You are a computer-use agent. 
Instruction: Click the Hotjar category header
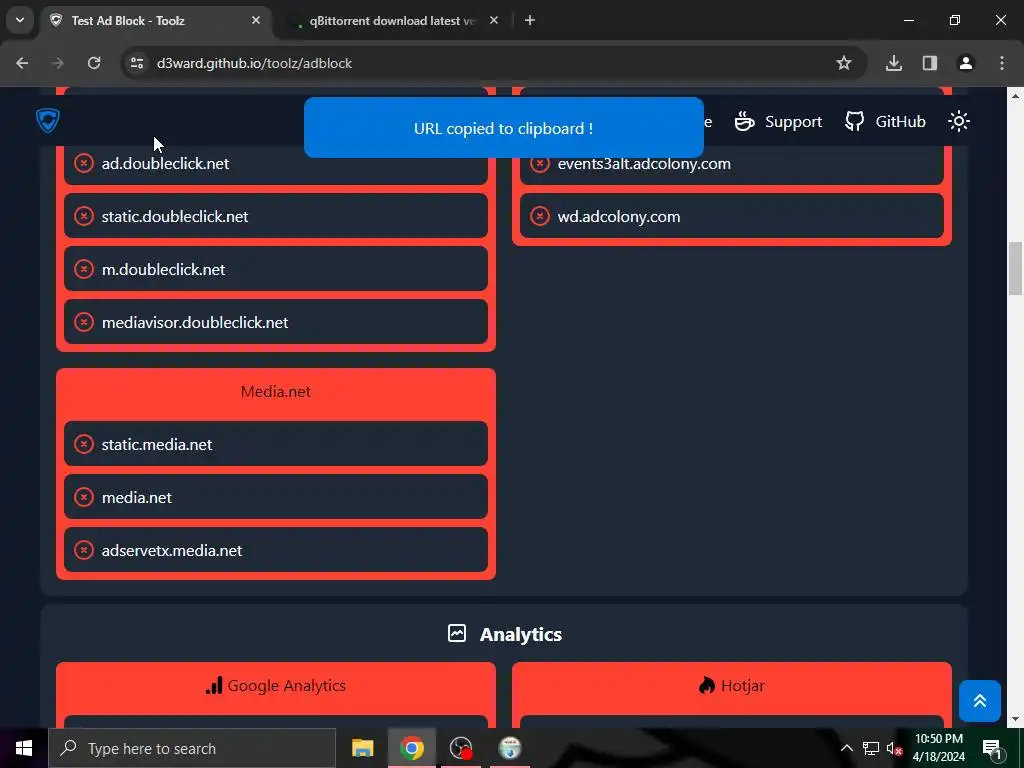pyautogui.click(x=731, y=686)
